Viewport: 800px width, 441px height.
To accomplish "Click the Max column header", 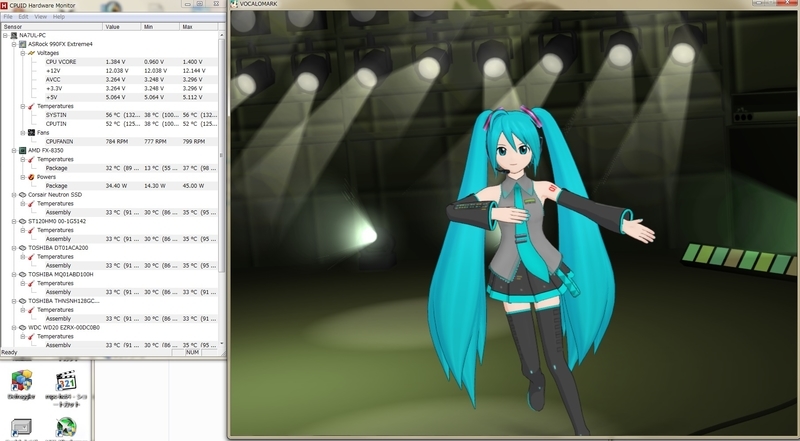I will tap(198, 27).
